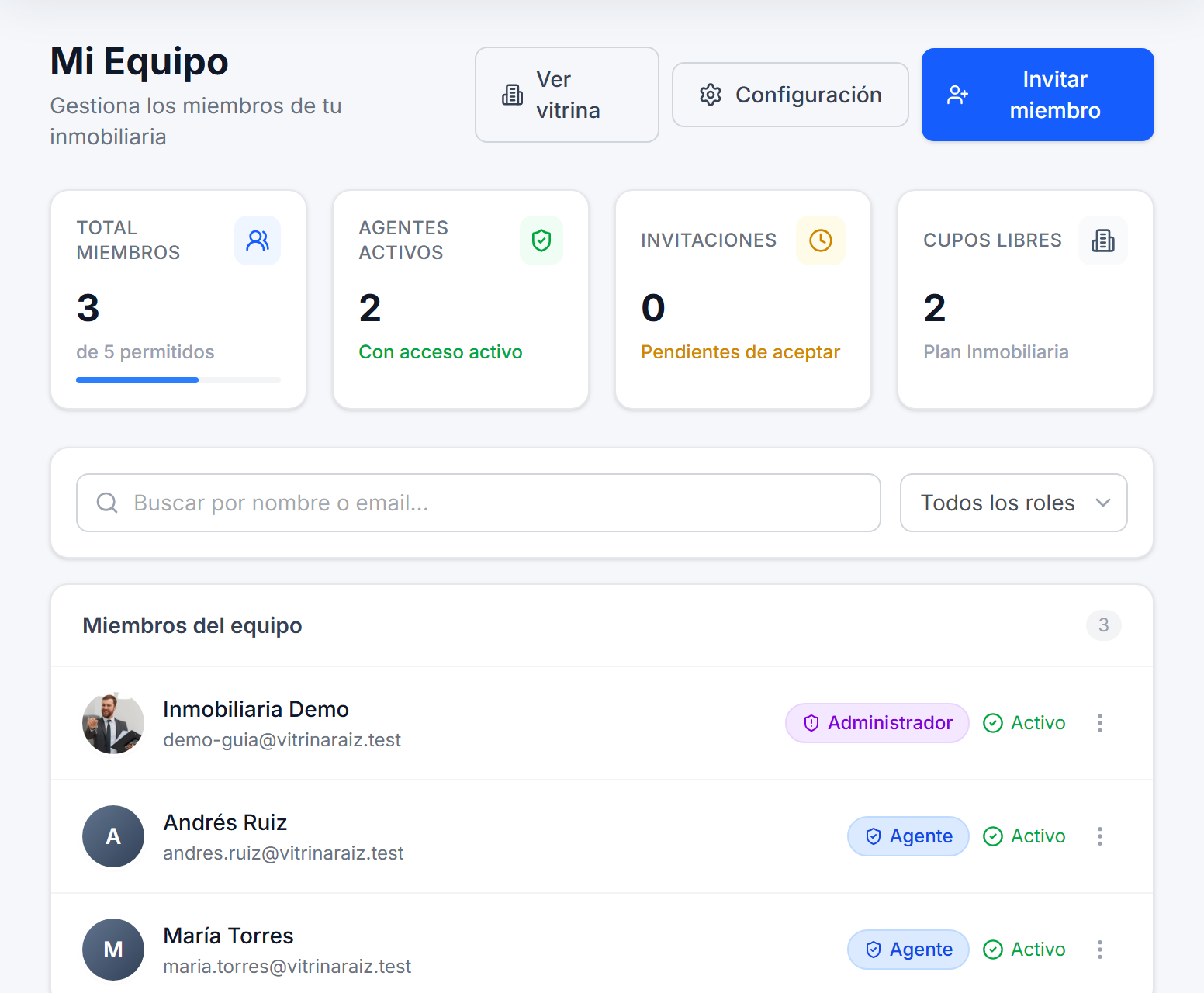Click the add-user icon in Invitar miembro
Viewport: 1204px width, 993px height.
(958, 95)
